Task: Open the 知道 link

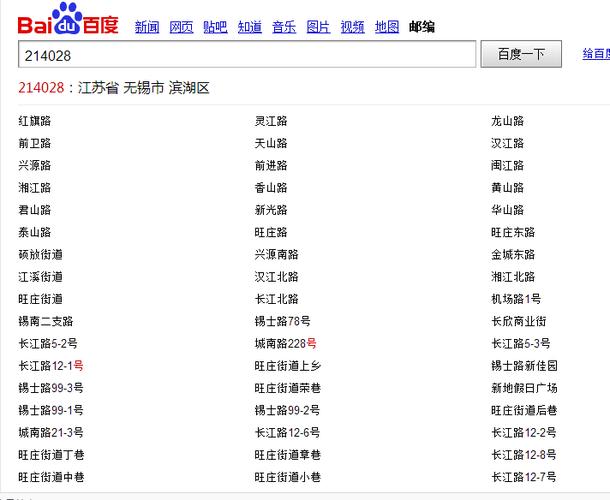Action: pos(250,27)
